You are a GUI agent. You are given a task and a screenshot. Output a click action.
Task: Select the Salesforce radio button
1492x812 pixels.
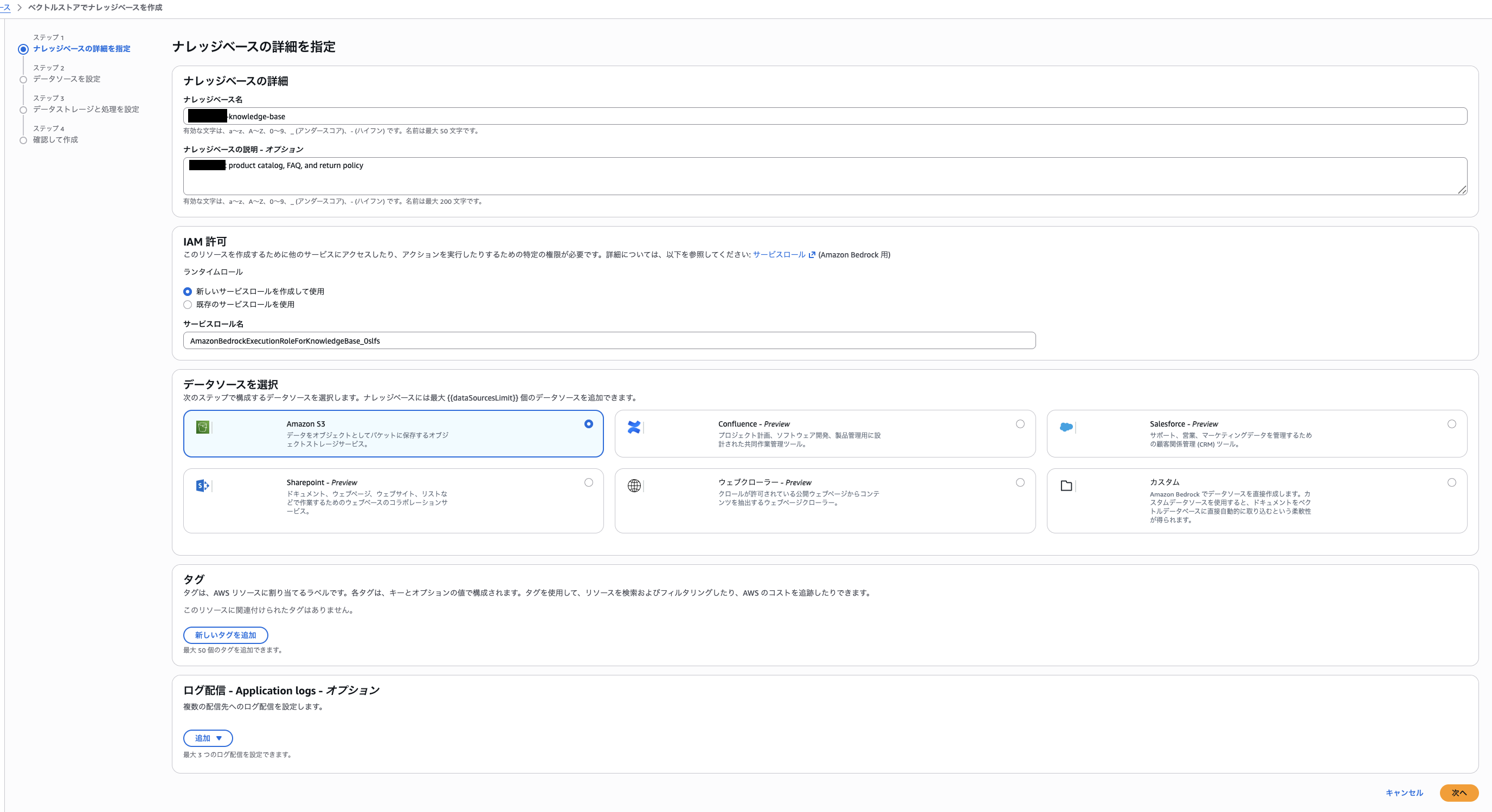pyautogui.click(x=1452, y=424)
